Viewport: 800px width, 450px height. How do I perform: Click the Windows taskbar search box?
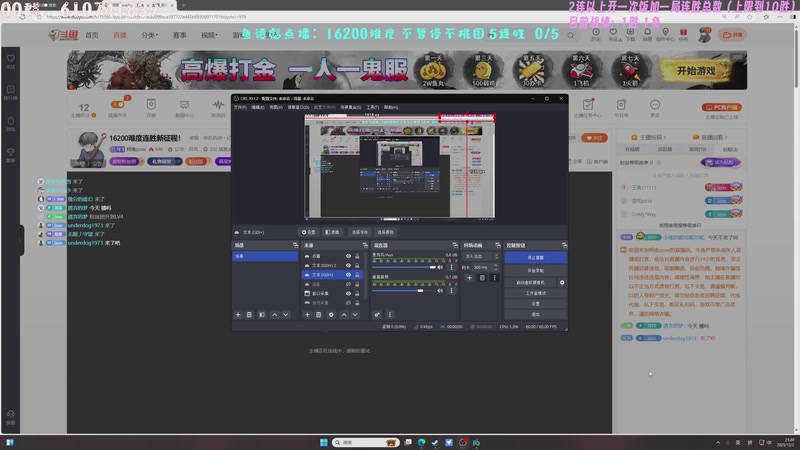click(365, 442)
